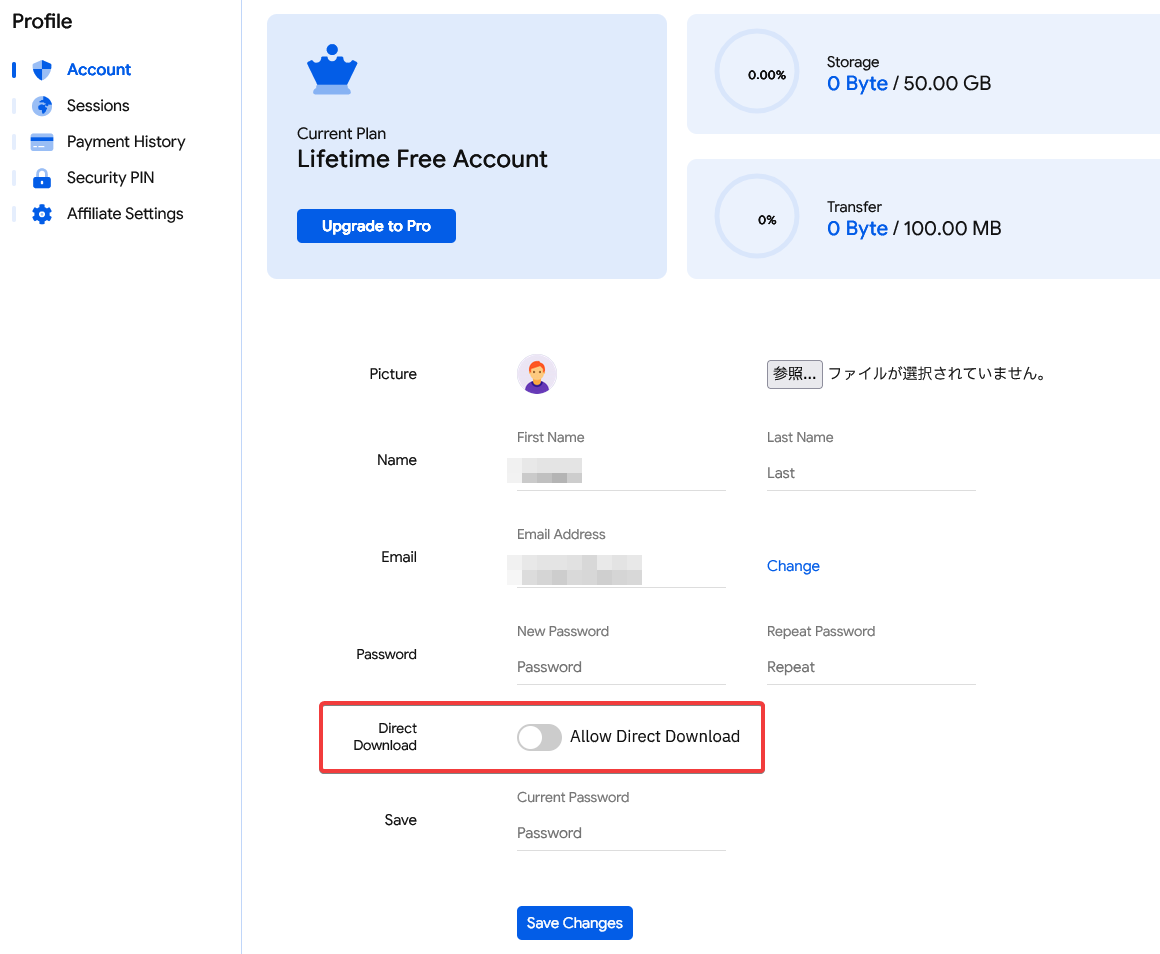Viewport: 1160px width, 954px height.
Task: Select the Current Password field
Action: (620, 833)
